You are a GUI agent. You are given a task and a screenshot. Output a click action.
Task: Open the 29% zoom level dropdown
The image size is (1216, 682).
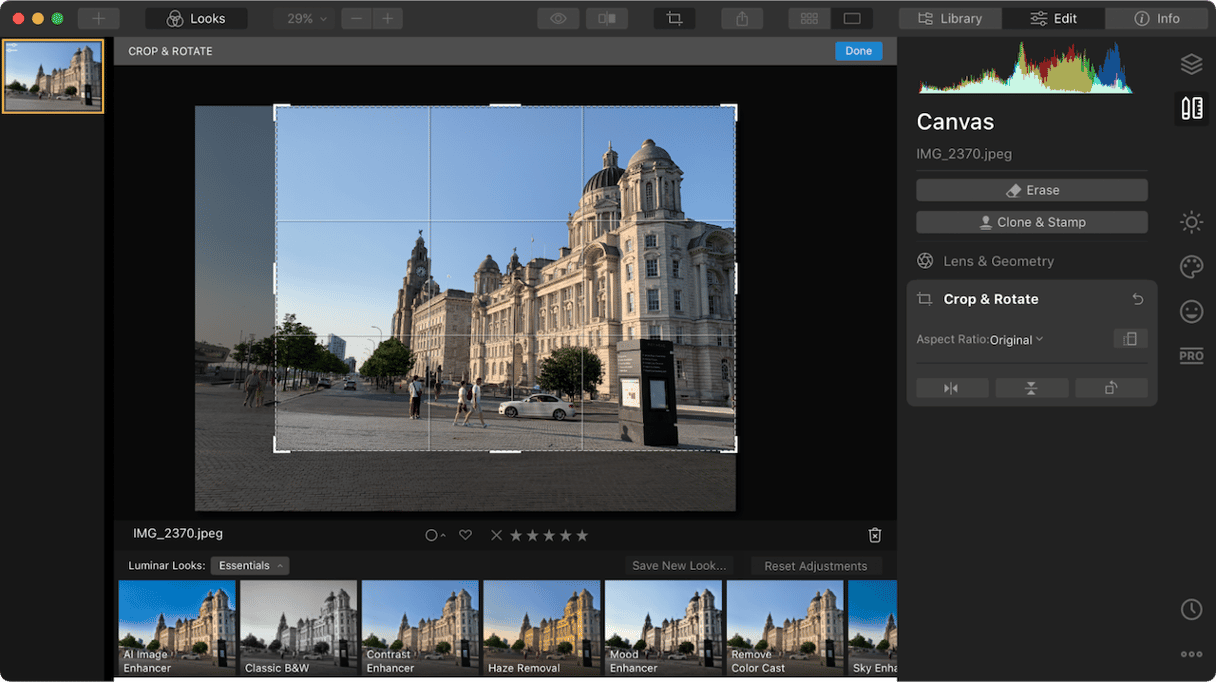click(x=307, y=18)
